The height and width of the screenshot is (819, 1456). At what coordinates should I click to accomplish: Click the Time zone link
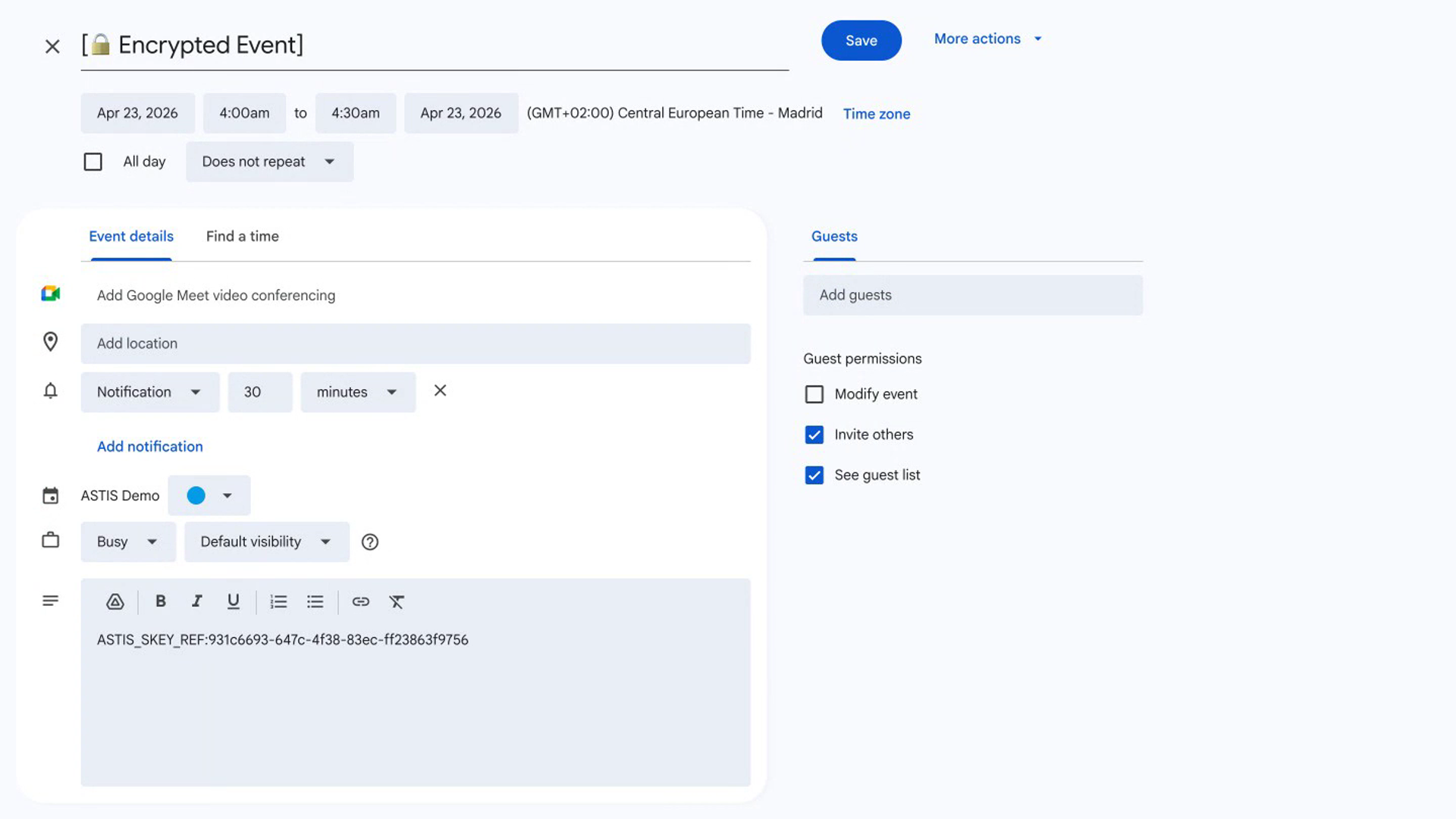[877, 114]
